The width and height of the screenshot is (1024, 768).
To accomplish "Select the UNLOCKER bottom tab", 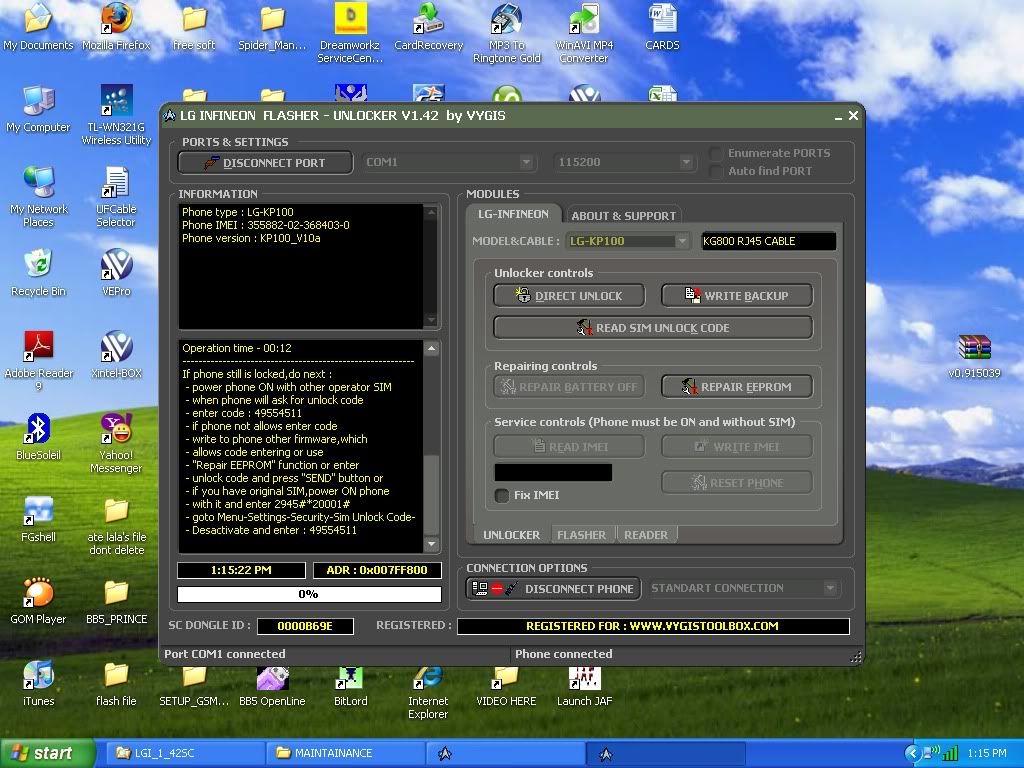I will 511,535.
